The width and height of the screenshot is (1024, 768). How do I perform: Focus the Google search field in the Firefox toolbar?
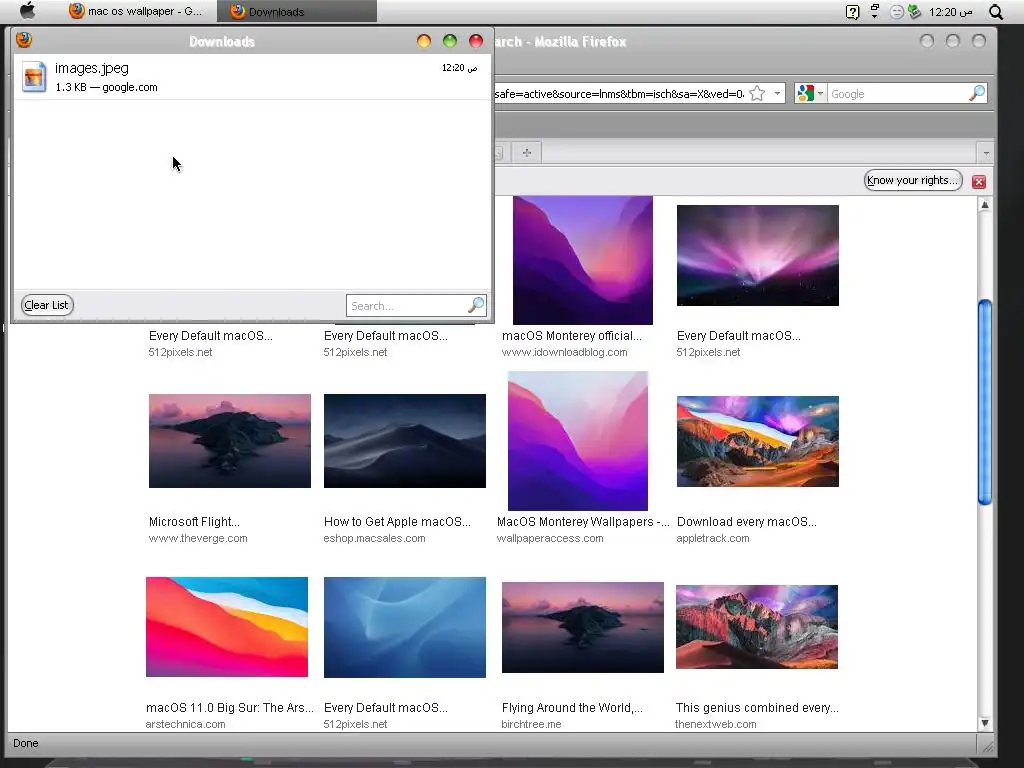pyautogui.click(x=897, y=93)
